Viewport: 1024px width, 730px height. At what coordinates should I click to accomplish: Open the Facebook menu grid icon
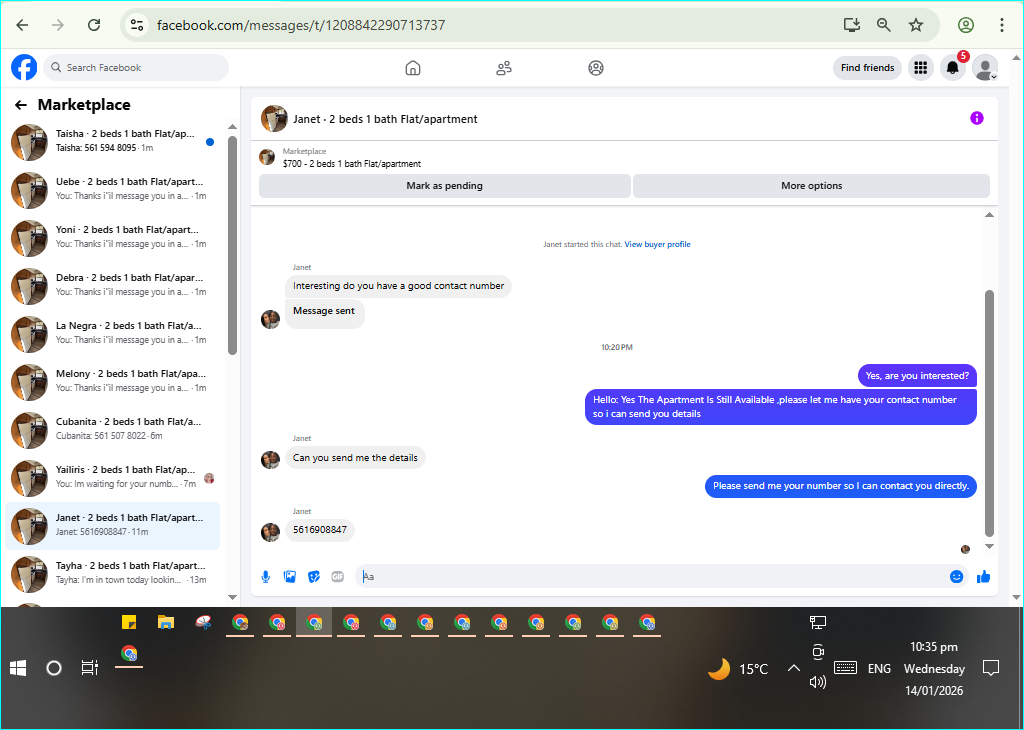tap(921, 67)
